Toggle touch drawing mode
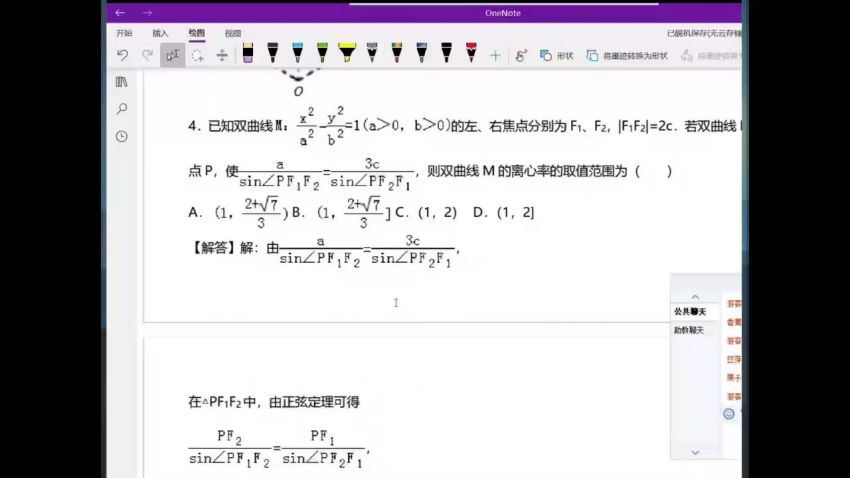The height and width of the screenshot is (478, 850). pyautogui.click(x=521, y=55)
